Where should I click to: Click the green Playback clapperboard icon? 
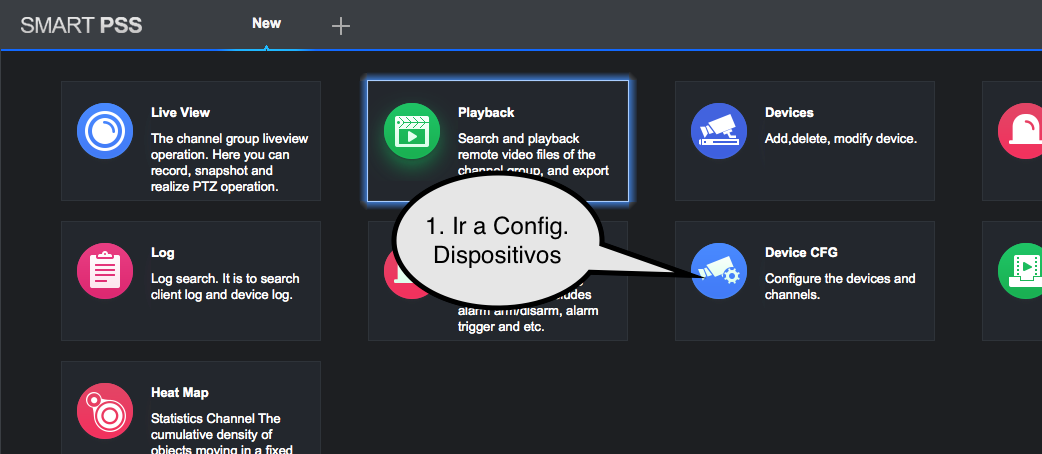click(412, 131)
